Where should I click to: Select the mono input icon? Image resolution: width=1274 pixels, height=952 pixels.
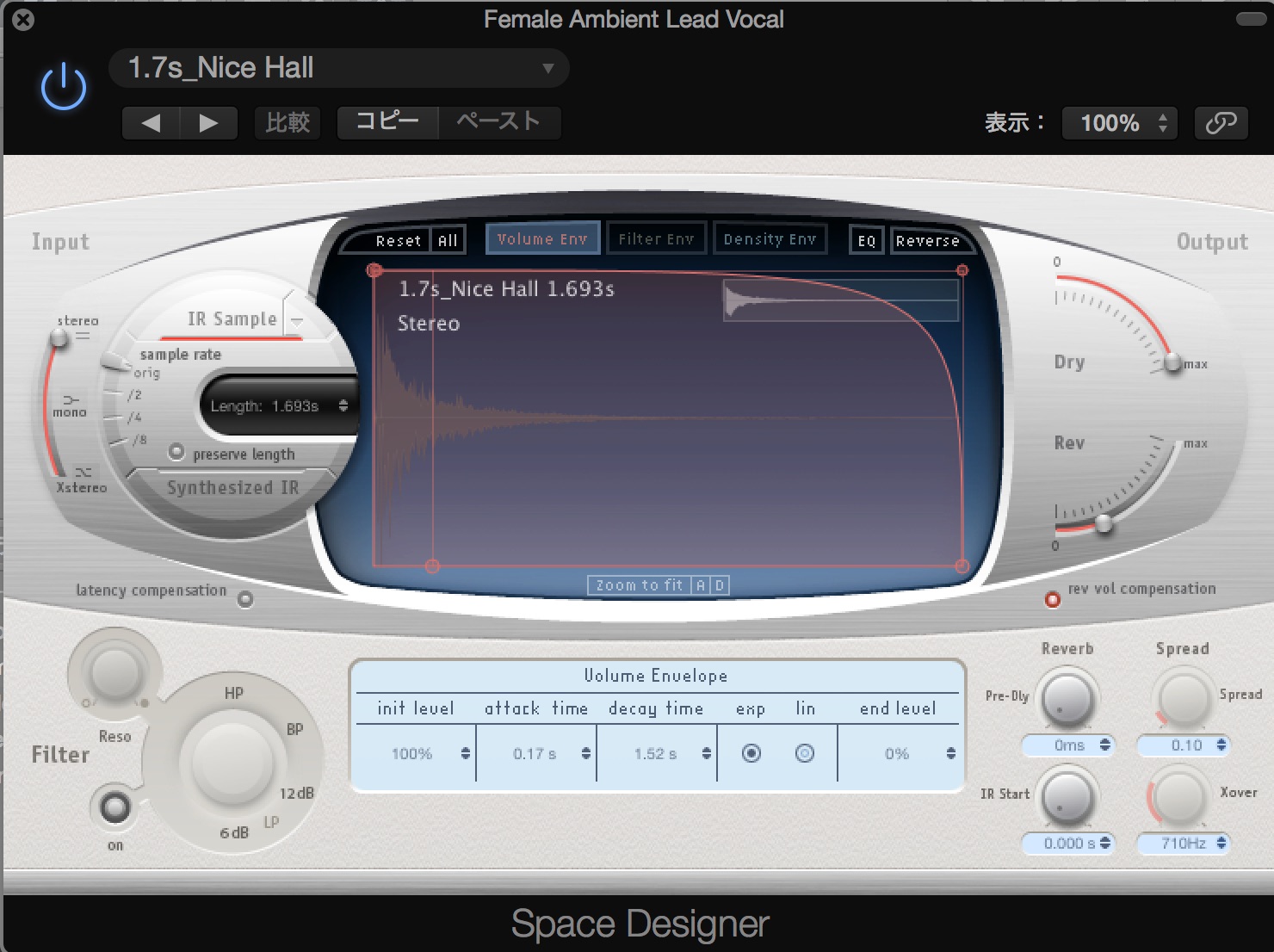(x=71, y=399)
